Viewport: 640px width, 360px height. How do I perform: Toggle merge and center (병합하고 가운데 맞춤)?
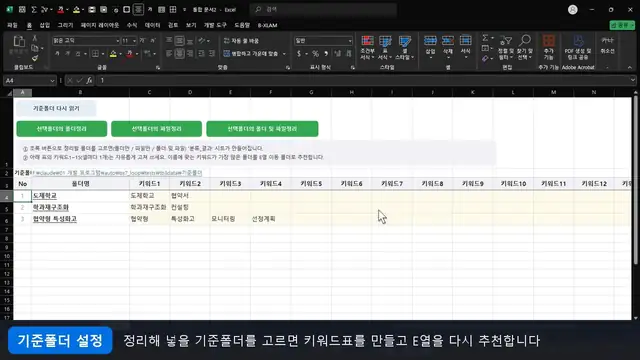tap(251, 53)
